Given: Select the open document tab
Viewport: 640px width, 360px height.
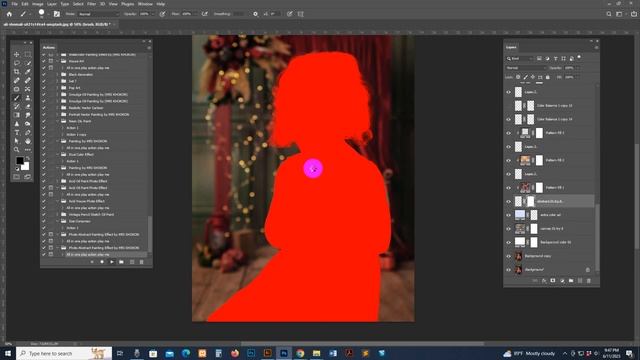Looking at the screenshot, I should [57, 24].
